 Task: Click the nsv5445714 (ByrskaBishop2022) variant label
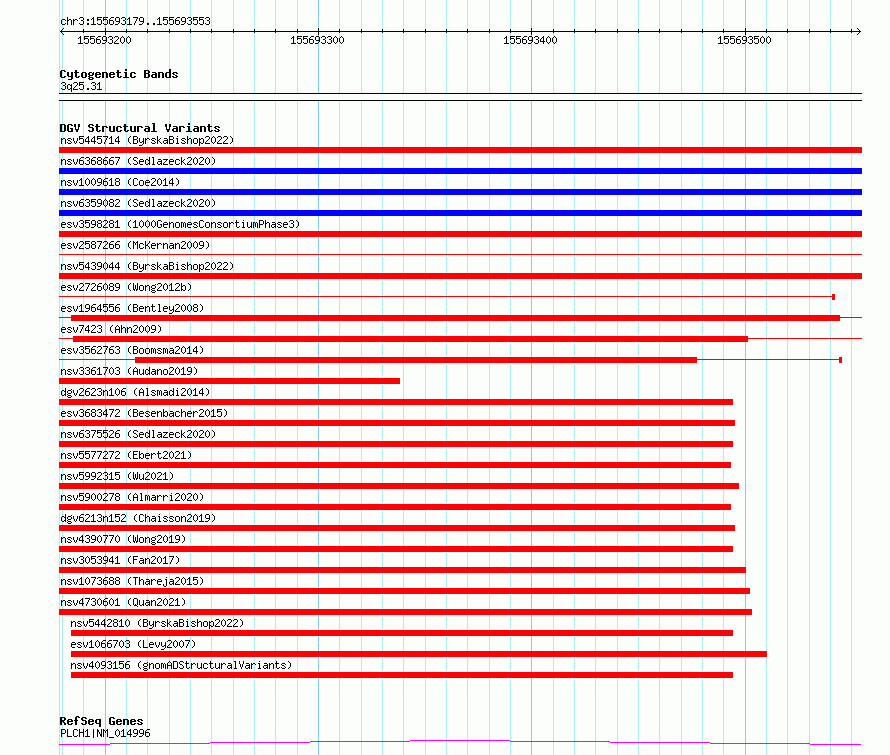point(147,140)
